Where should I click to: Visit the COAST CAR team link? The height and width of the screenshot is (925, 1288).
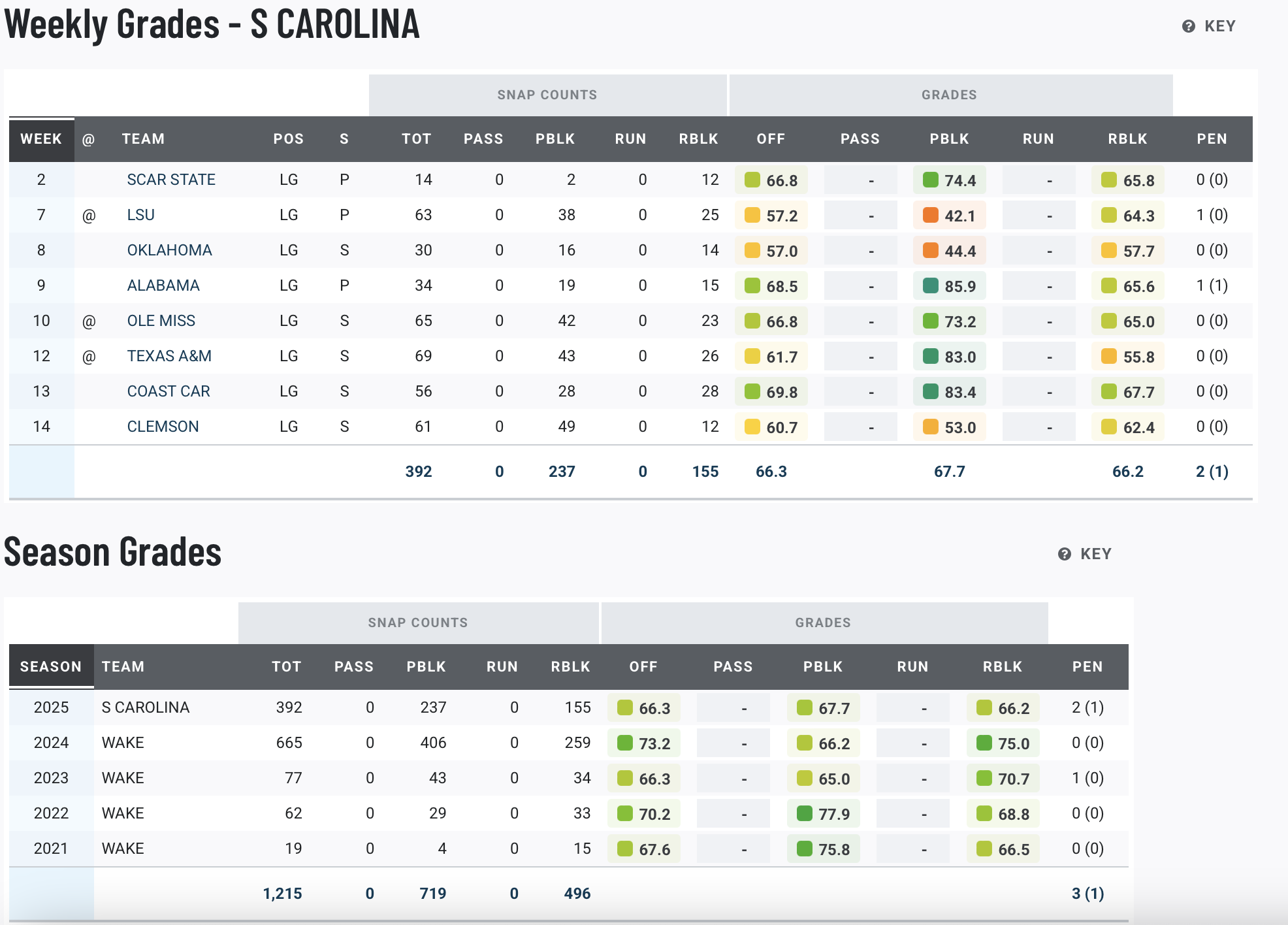(169, 391)
